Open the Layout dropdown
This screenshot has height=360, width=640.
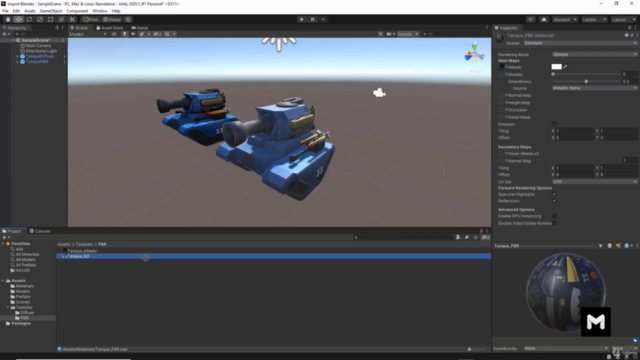point(623,20)
